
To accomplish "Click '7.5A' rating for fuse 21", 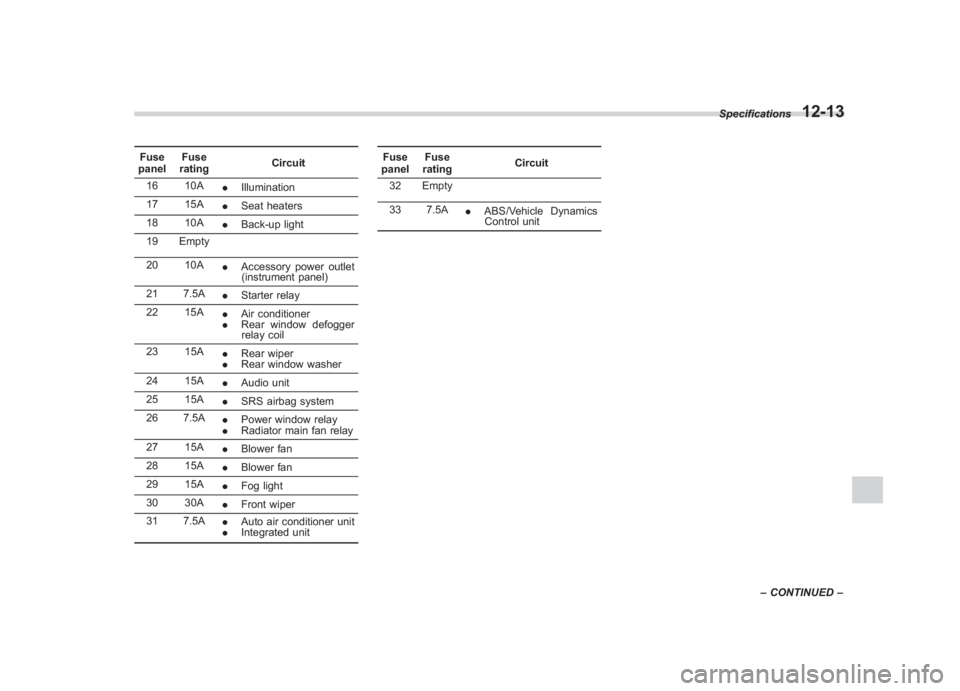I will 194,294.
